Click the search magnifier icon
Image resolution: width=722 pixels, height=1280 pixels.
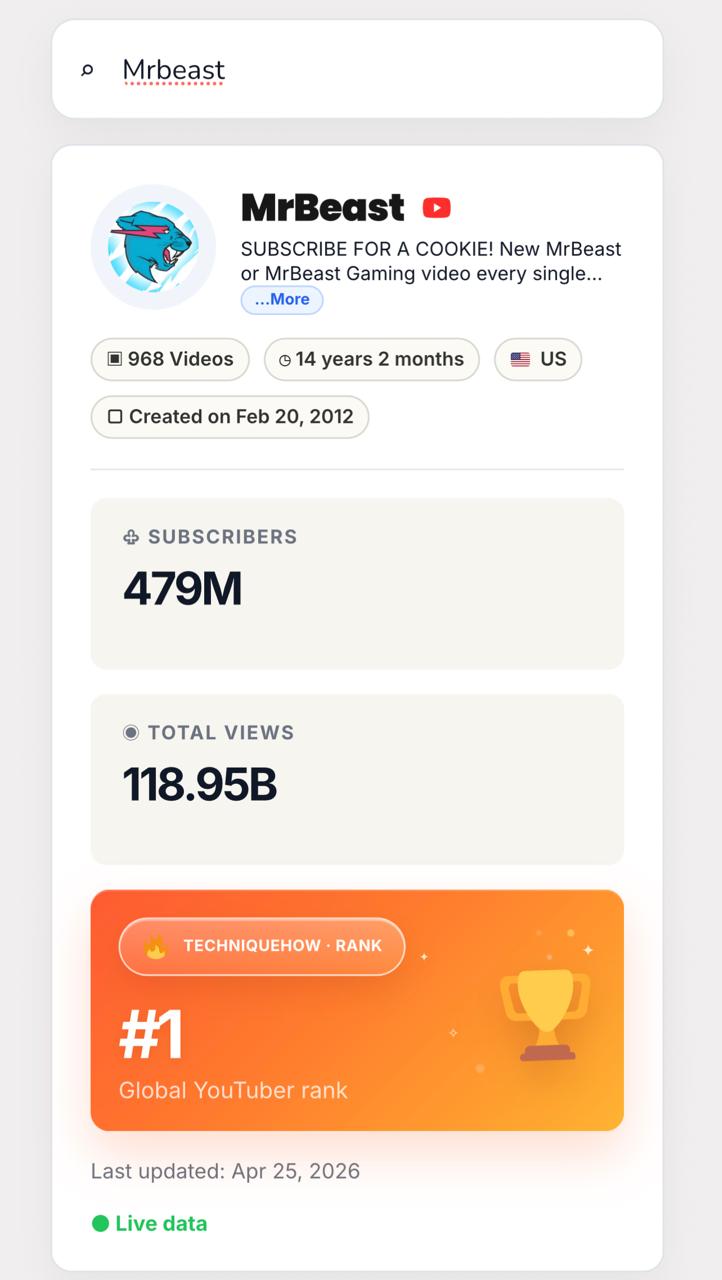pos(87,70)
